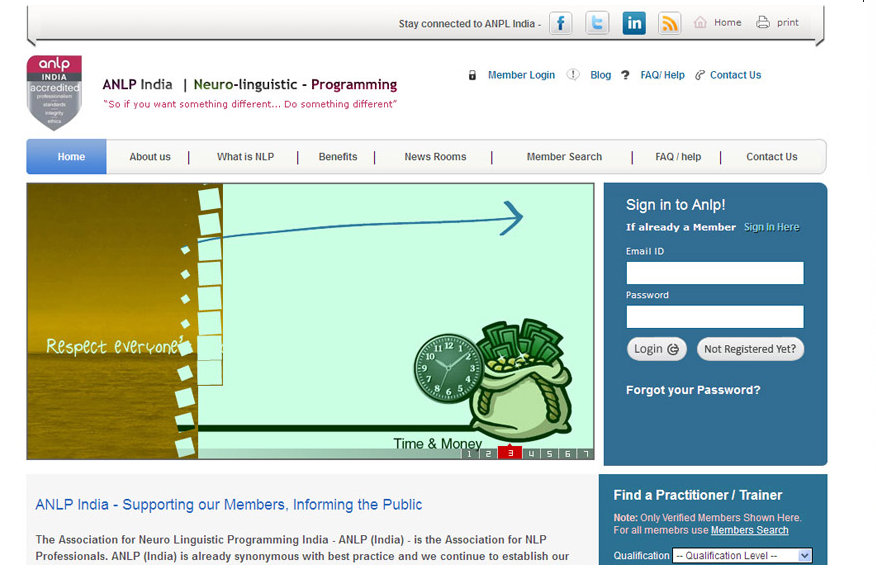Open the About us menu item
876x584 pixels.
pyautogui.click(x=150, y=157)
